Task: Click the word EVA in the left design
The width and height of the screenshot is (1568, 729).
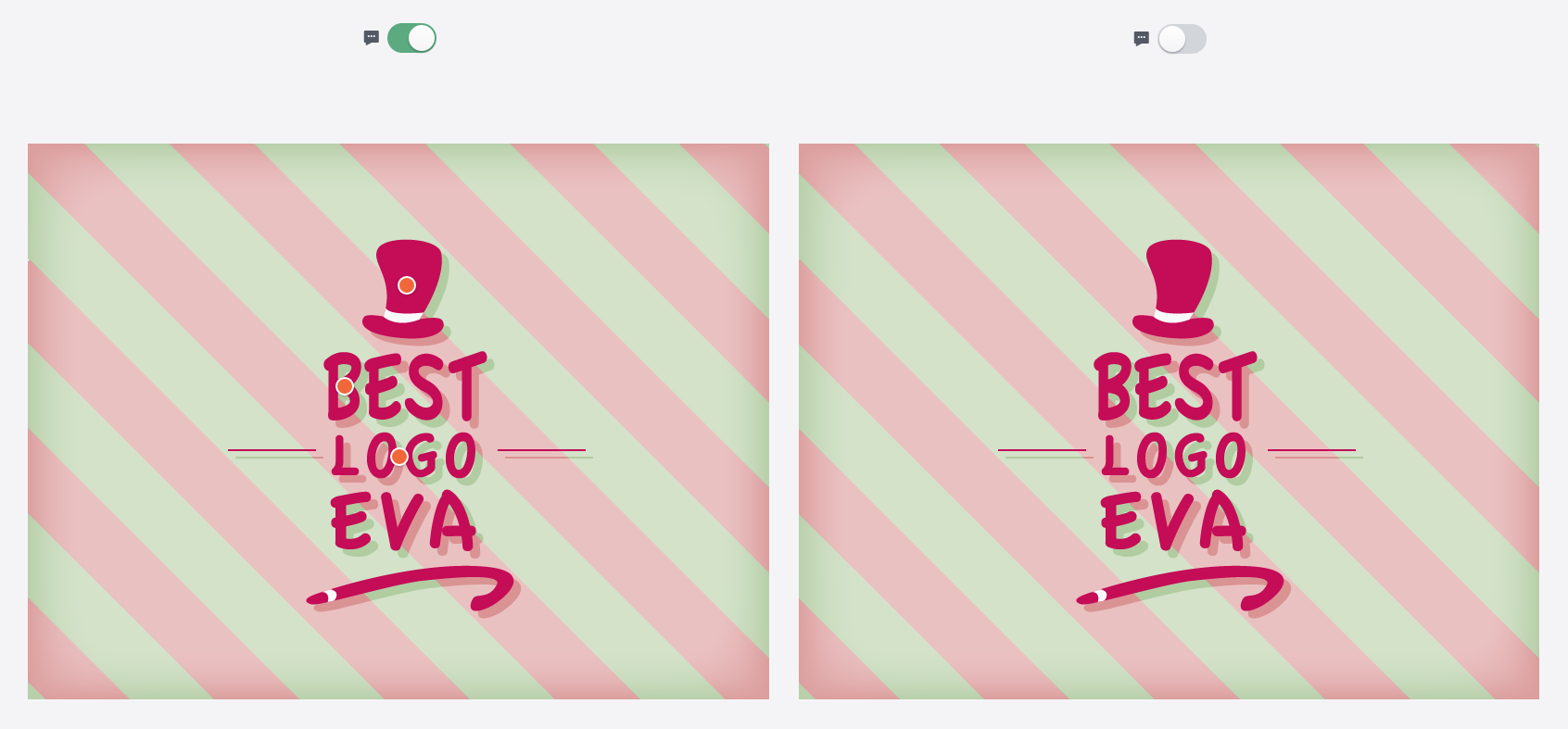Action: [x=403, y=521]
